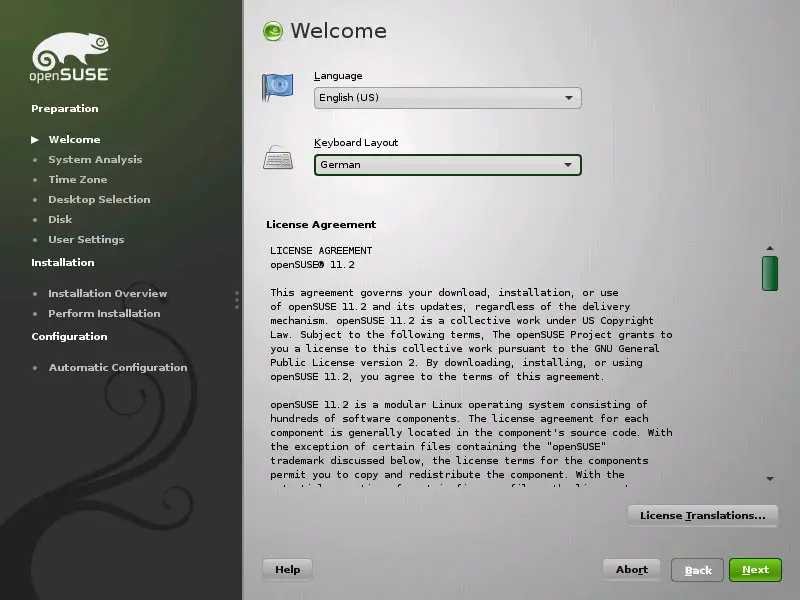
Task: Click the license scroll down arrow
Action: click(x=770, y=479)
